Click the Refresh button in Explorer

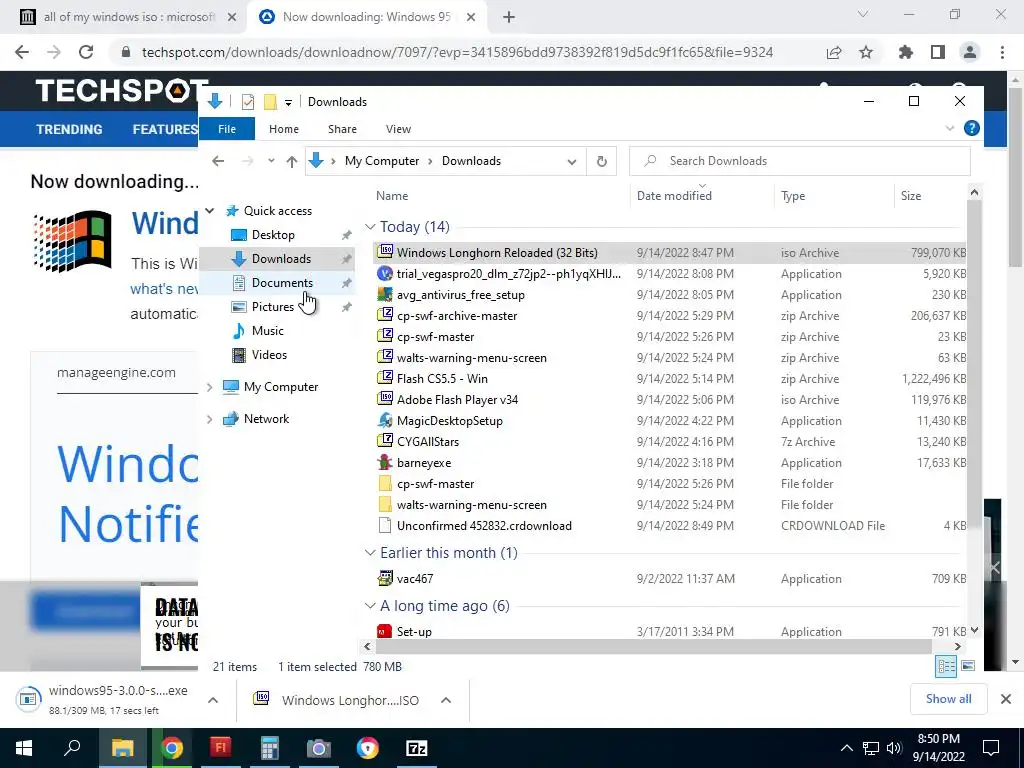[x=601, y=161]
